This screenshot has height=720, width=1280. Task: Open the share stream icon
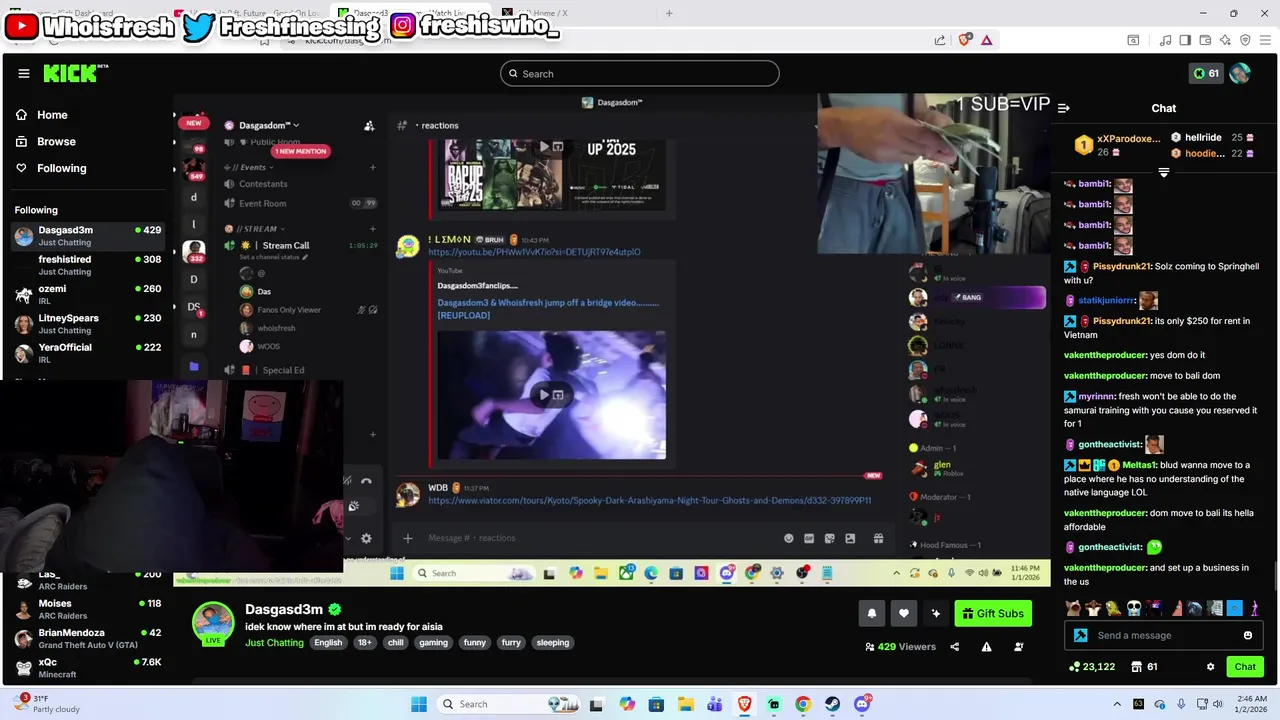click(x=954, y=647)
